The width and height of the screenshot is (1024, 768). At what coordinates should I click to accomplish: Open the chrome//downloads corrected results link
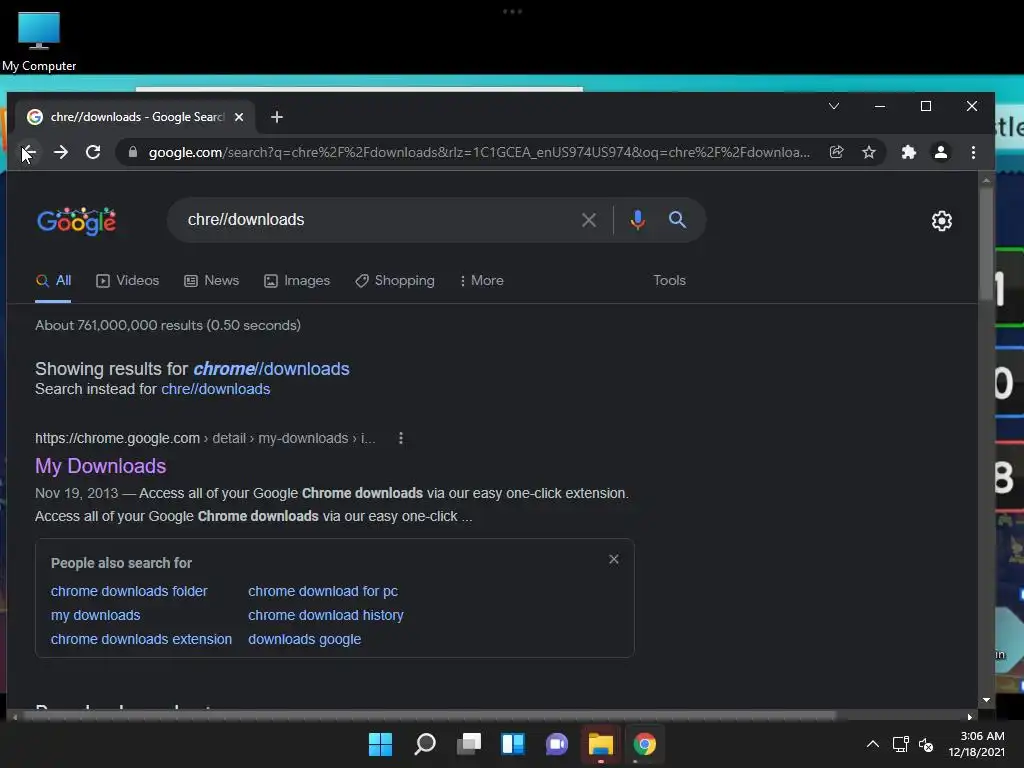[x=271, y=368]
